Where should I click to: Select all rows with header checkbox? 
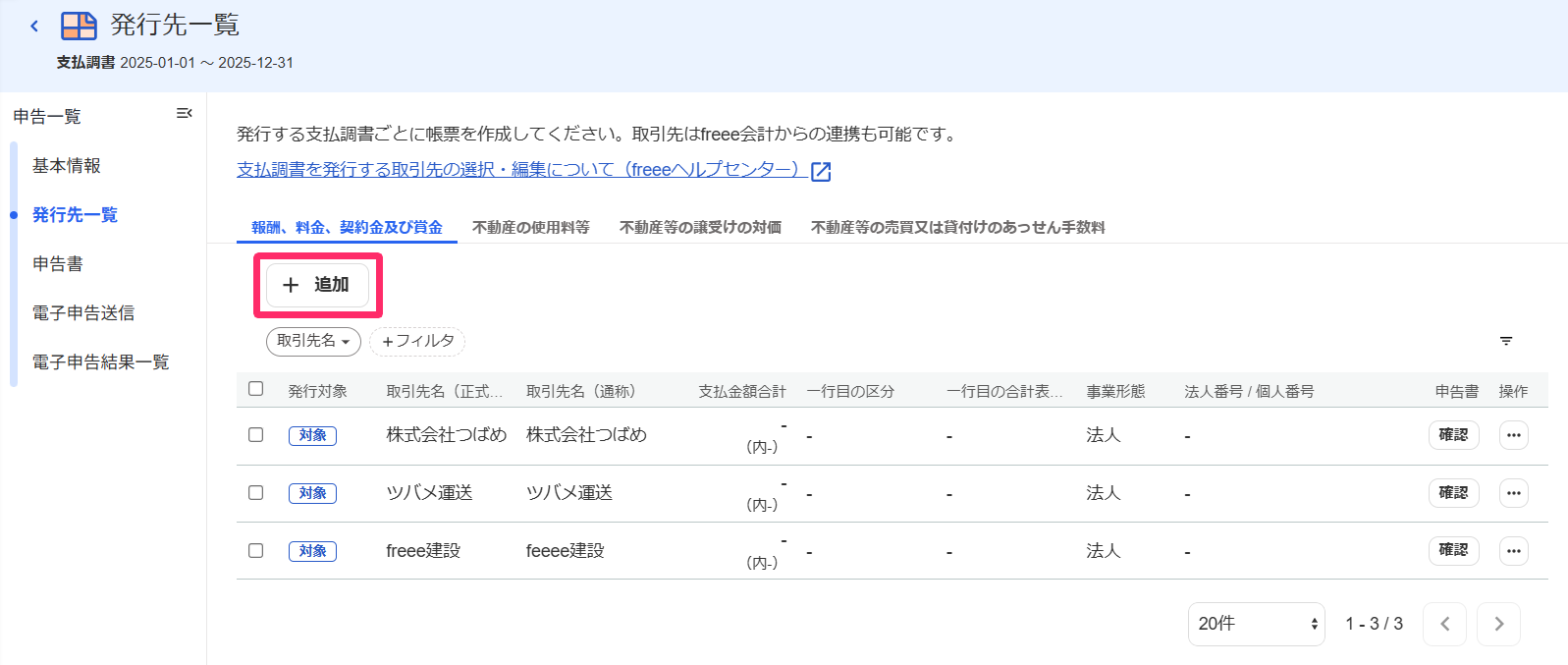pyautogui.click(x=256, y=389)
